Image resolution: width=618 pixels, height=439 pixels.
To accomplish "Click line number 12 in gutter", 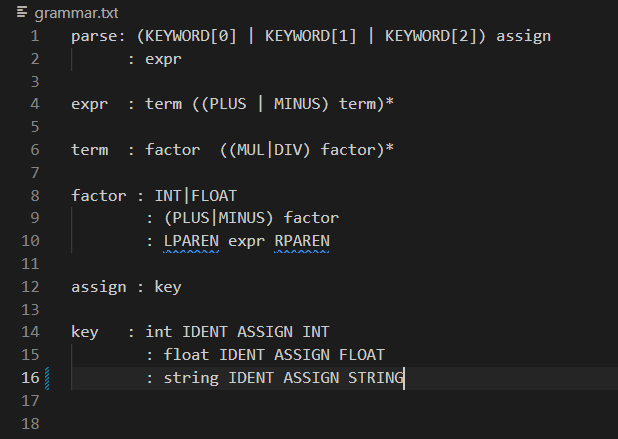I will [x=30, y=287].
